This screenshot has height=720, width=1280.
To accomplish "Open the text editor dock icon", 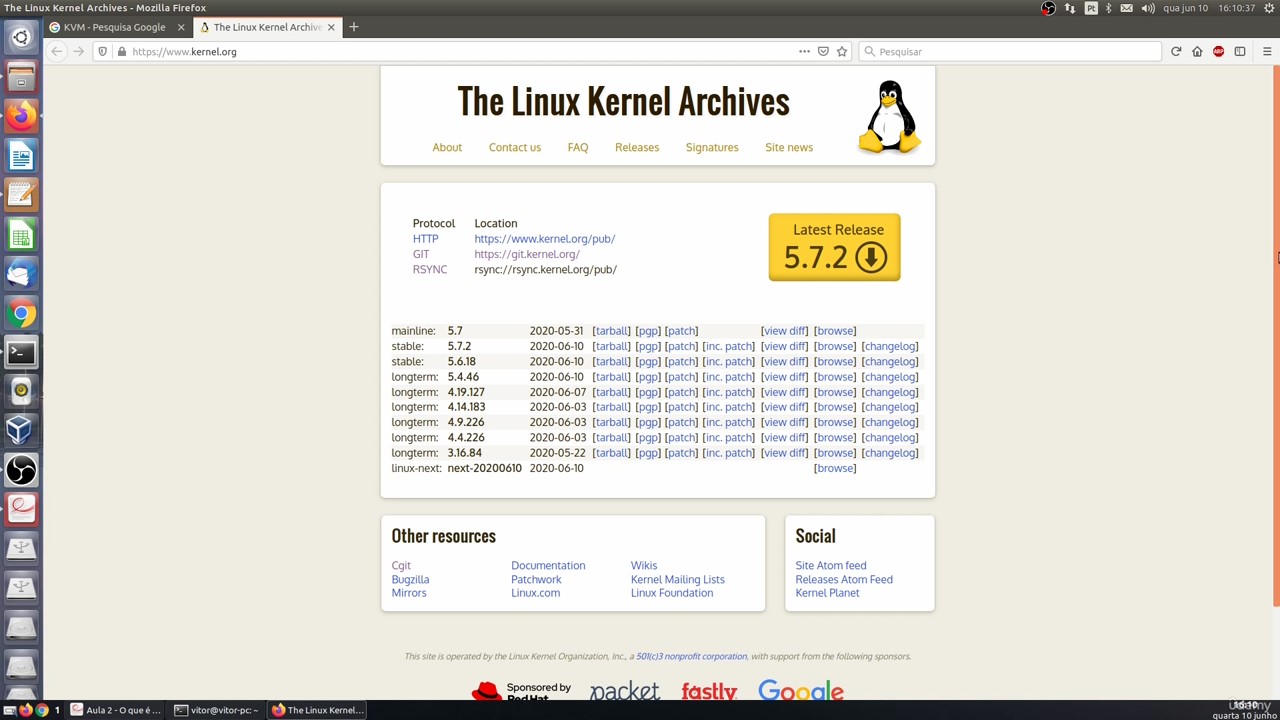I will pyautogui.click(x=21, y=195).
